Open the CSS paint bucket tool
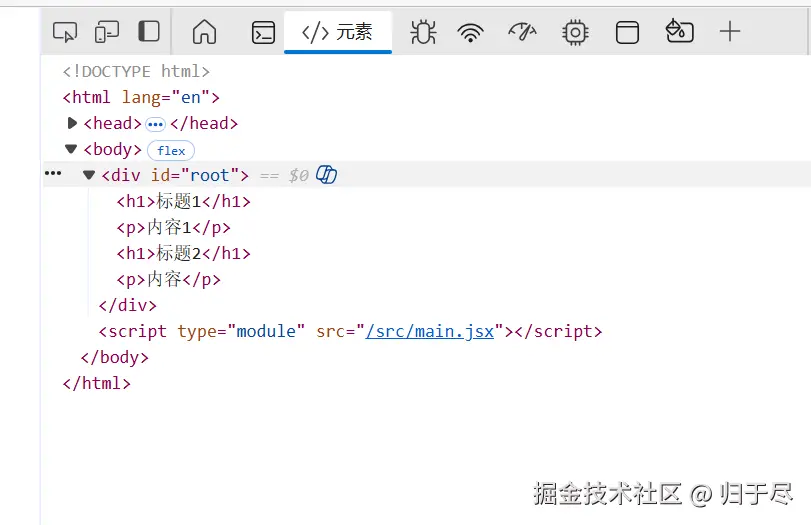 [679, 31]
